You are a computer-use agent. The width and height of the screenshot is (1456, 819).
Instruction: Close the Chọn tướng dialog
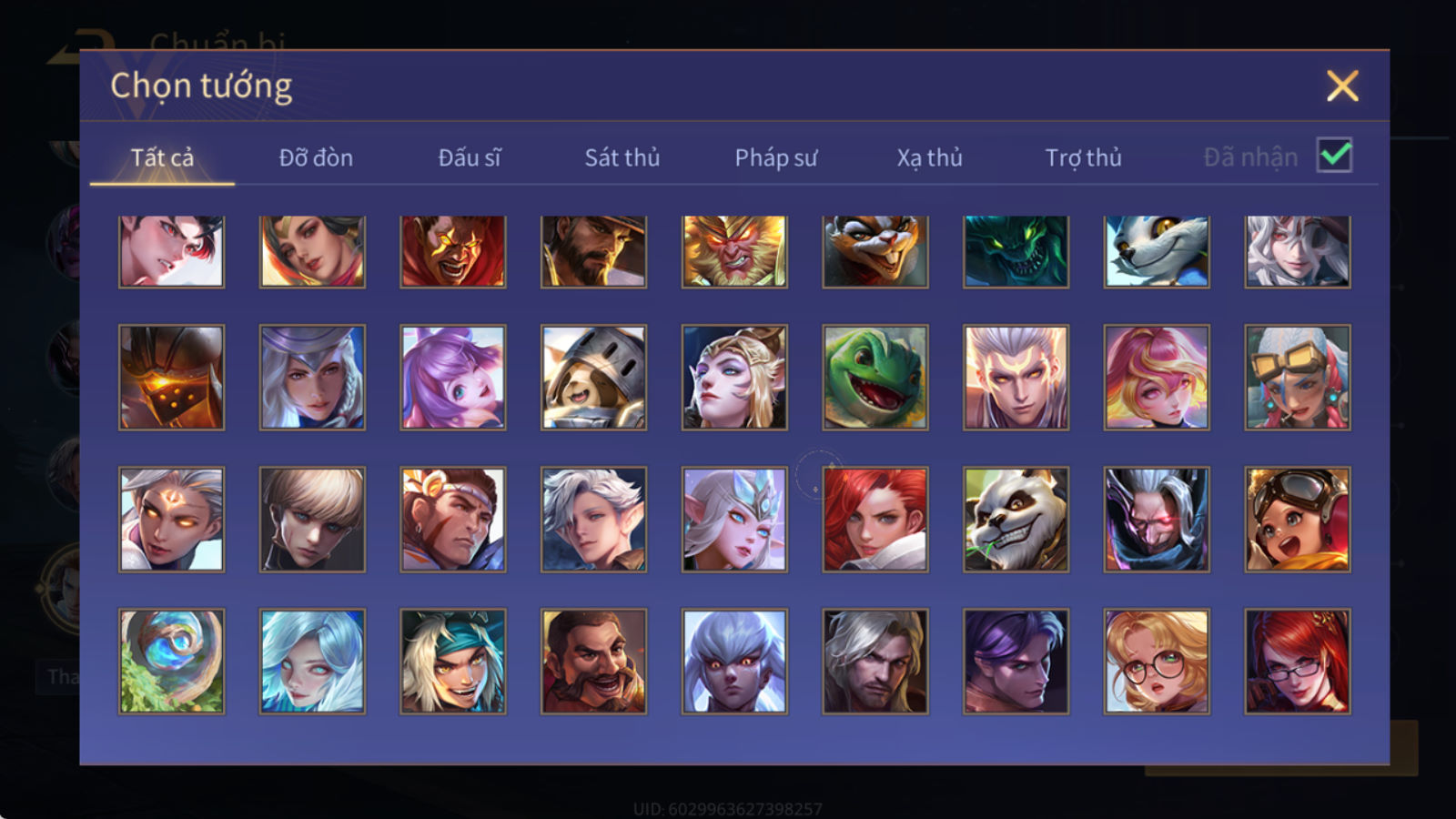(x=1342, y=86)
